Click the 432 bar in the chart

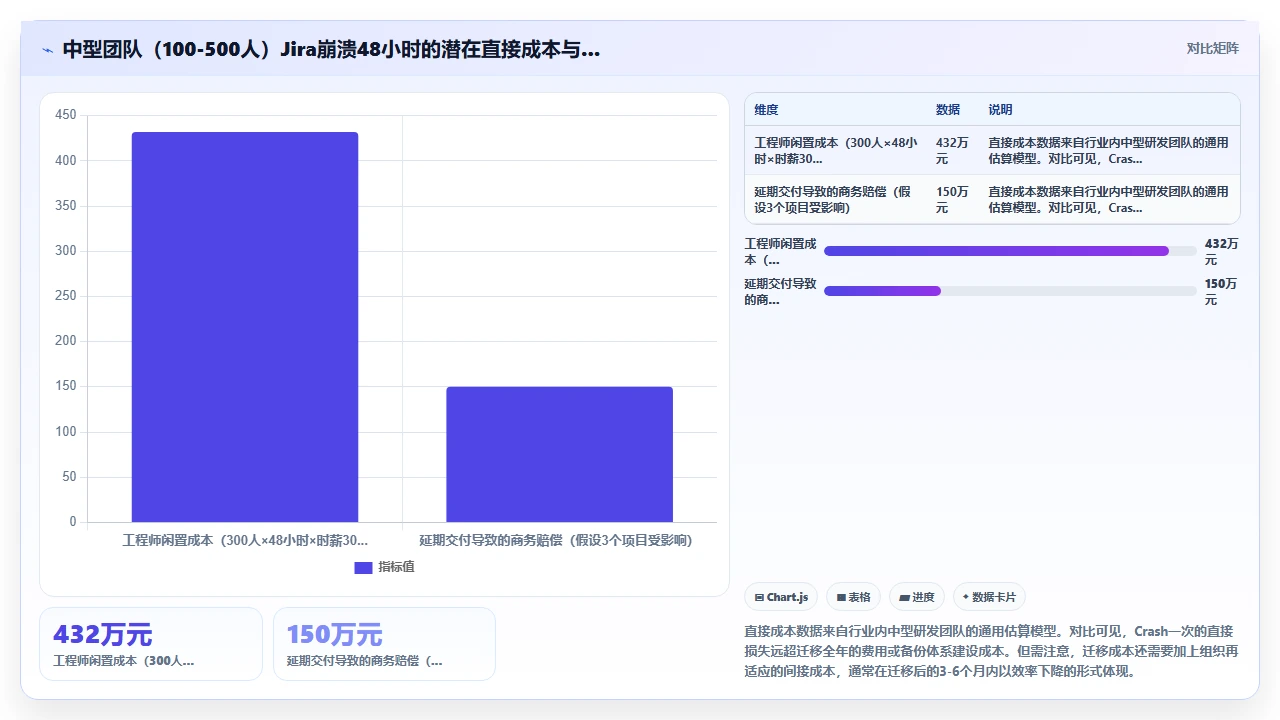(245, 327)
